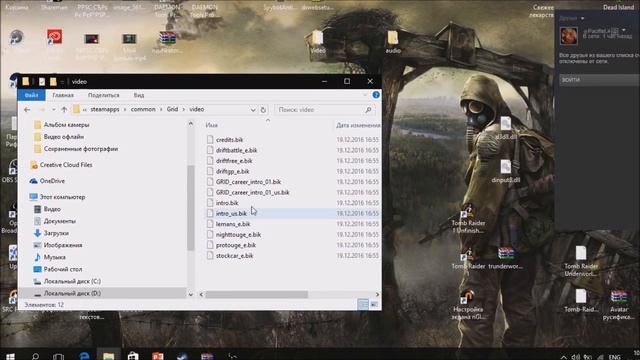This screenshot has width=640, height=360.
Task: Click the Back arrow in Explorer
Action: click(27, 109)
